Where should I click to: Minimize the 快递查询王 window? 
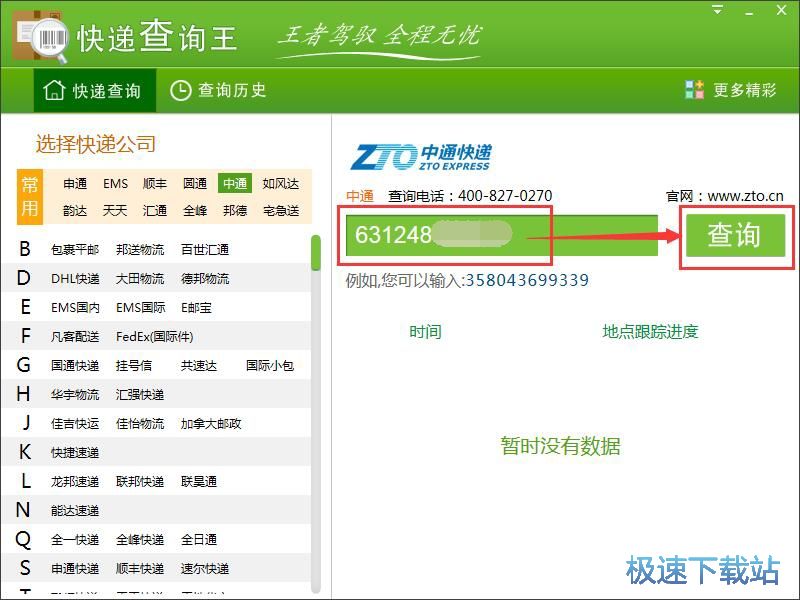pos(749,11)
